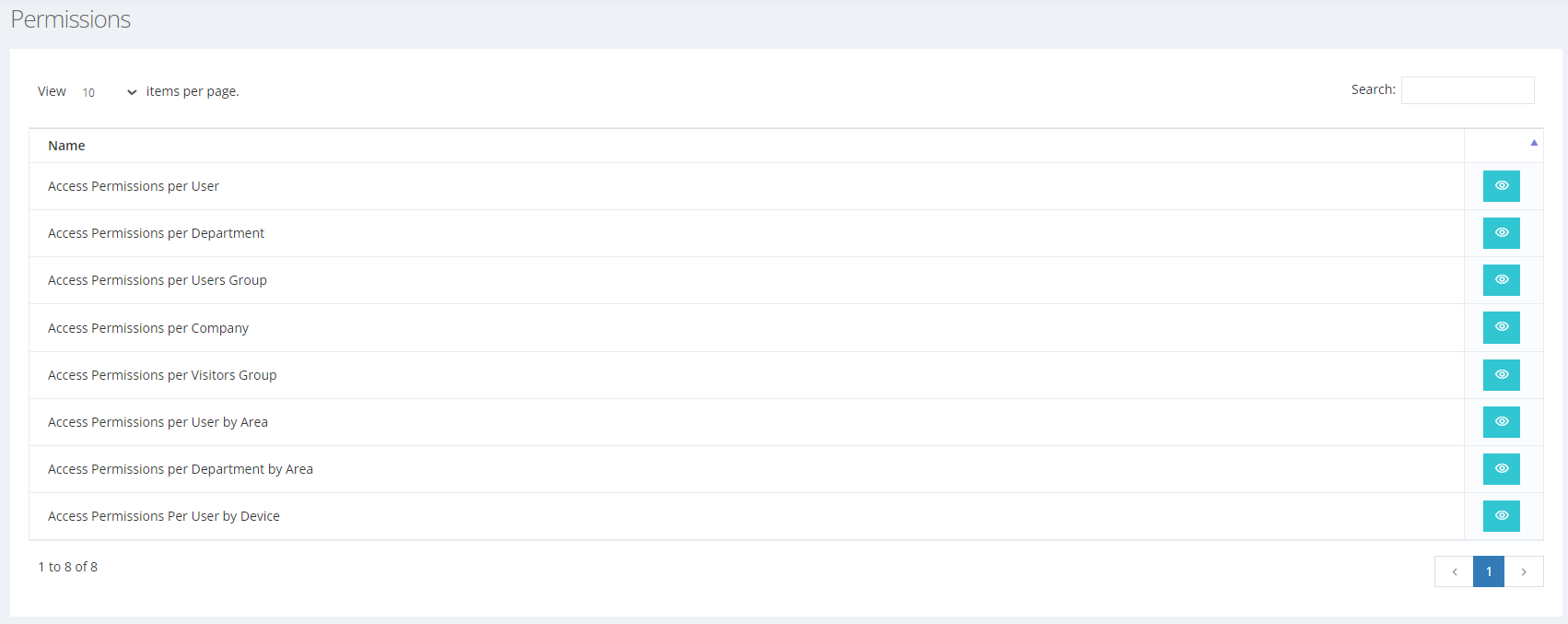Click the Permissions page heading
This screenshot has width=1568, height=624.
pos(71,19)
